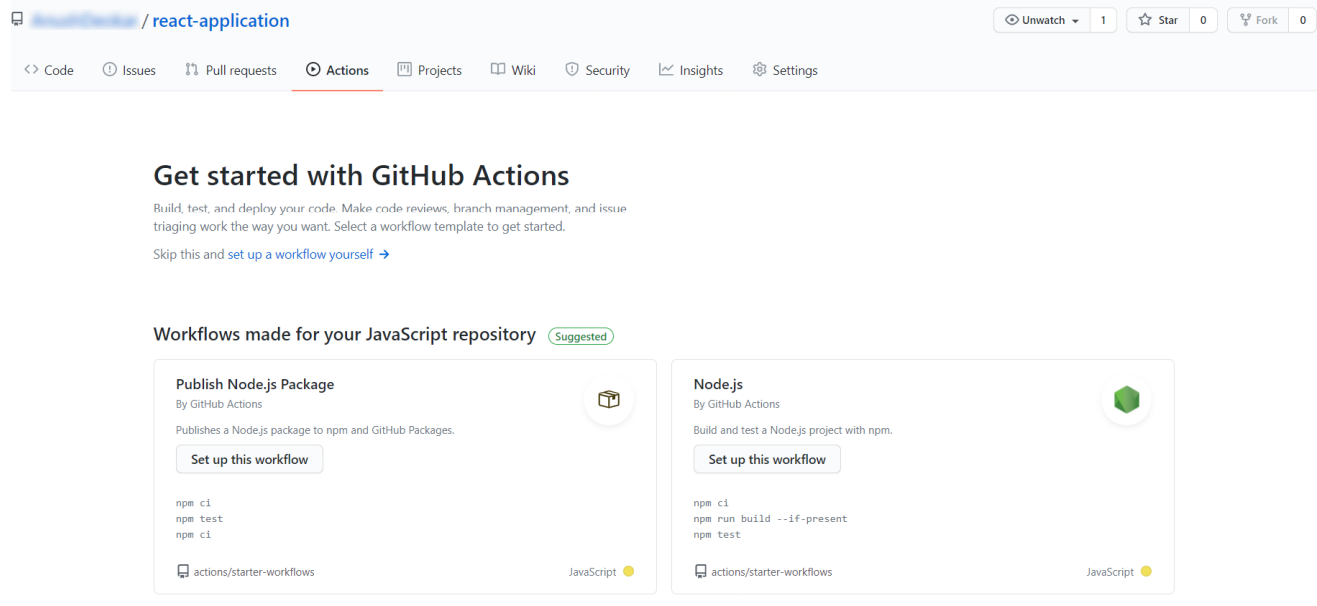The height and width of the screenshot is (606, 1317).
Task: Click the Wiki book icon
Action: coord(497,70)
